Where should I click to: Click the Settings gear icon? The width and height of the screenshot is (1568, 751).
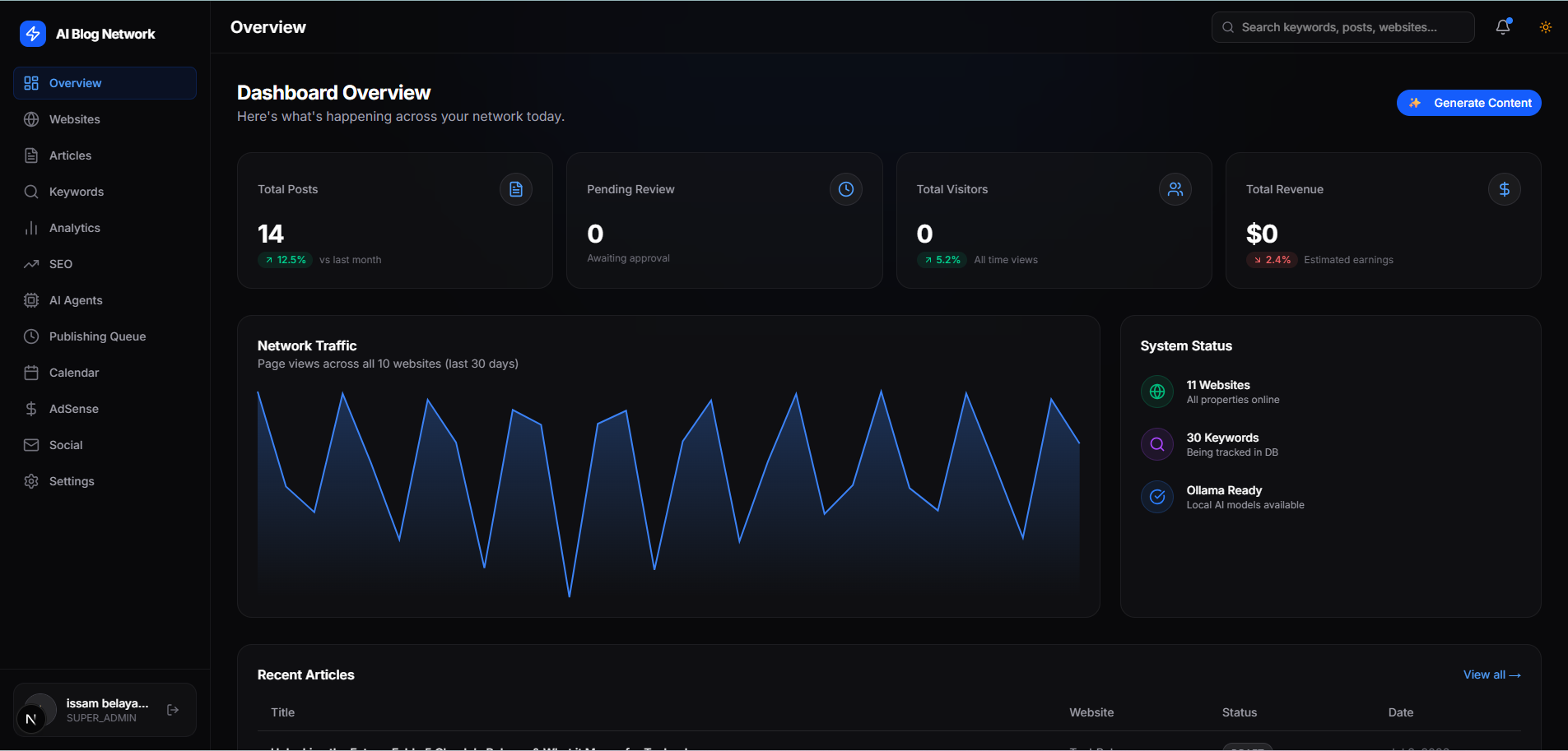(31, 481)
